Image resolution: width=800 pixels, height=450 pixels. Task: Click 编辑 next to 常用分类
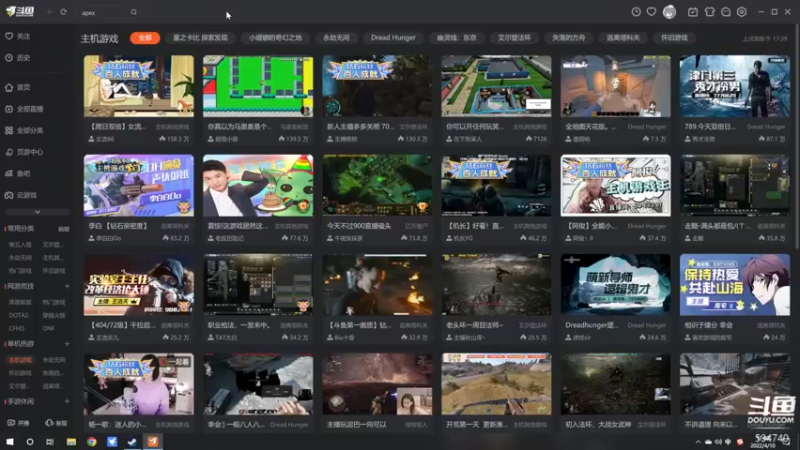click(x=63, y=229)
